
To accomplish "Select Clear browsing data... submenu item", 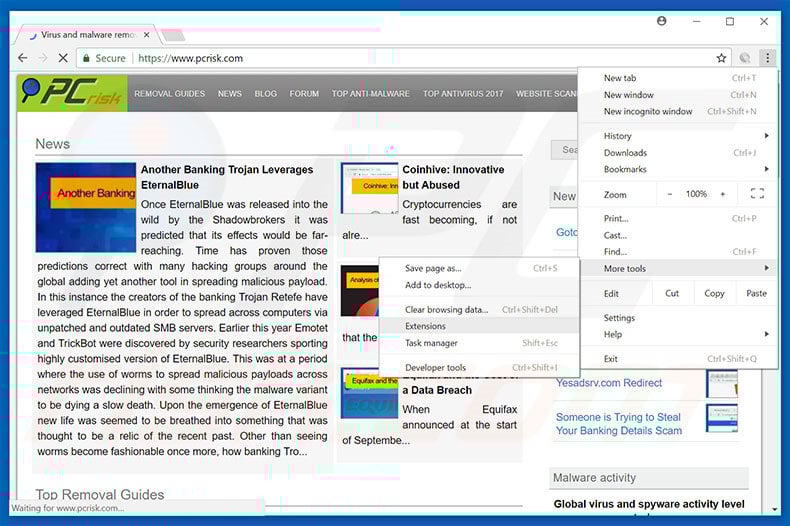I will coord(479,310).
